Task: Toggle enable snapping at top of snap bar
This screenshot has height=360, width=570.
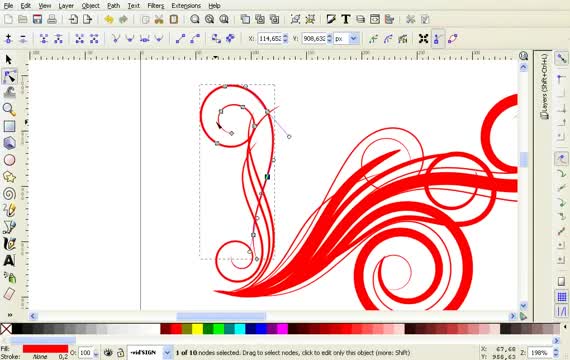Action: (x=561, y=58)
